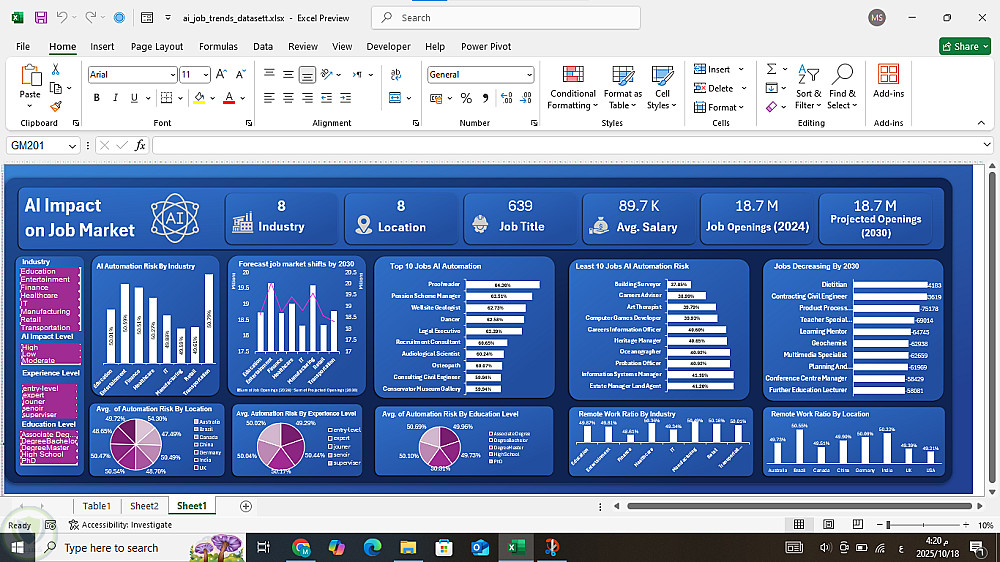Open File Explorer from the taskbar
This screenshot has width=1000, height=562.
(408, 547)
